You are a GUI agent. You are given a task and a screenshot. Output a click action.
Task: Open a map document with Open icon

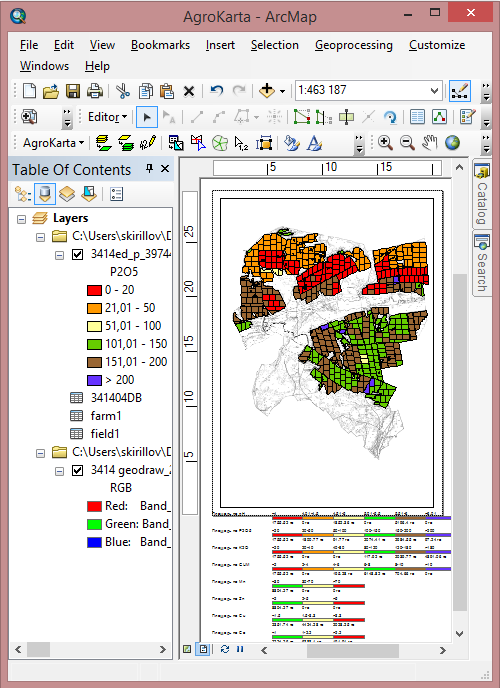click(x=51, y=91)
